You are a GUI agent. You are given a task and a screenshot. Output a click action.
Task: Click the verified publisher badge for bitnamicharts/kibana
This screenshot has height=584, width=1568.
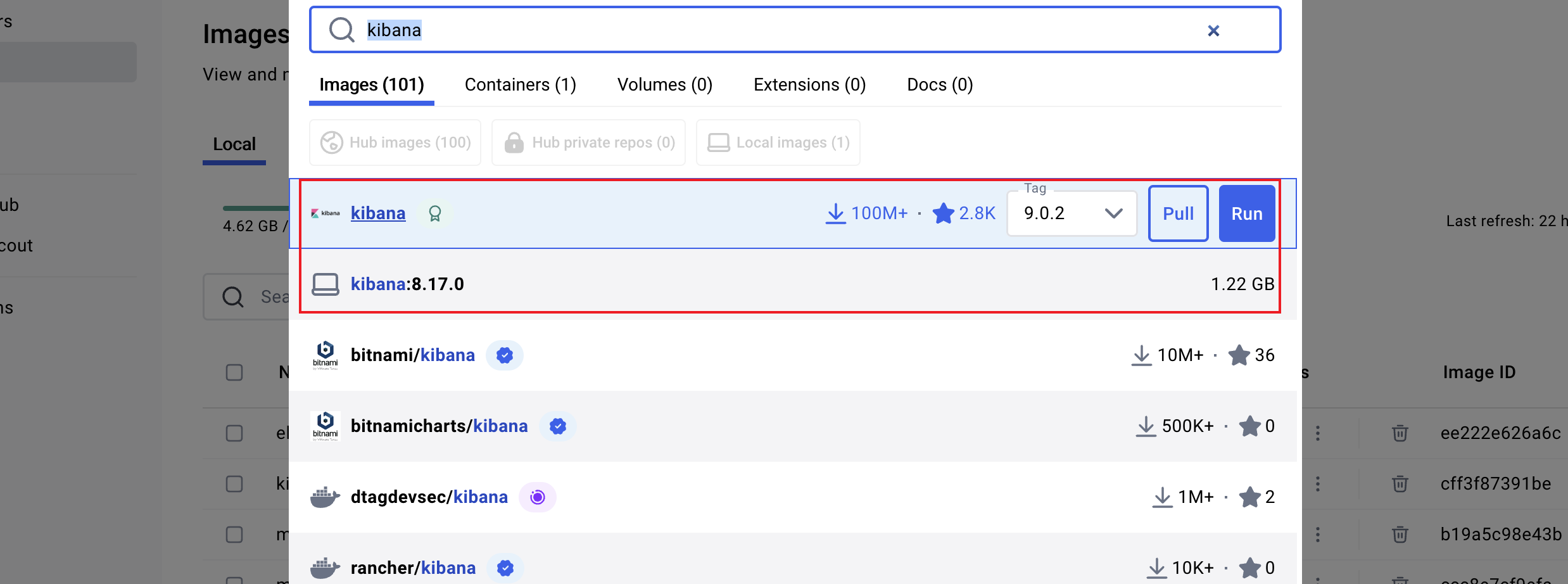click(x=558, y=426)
